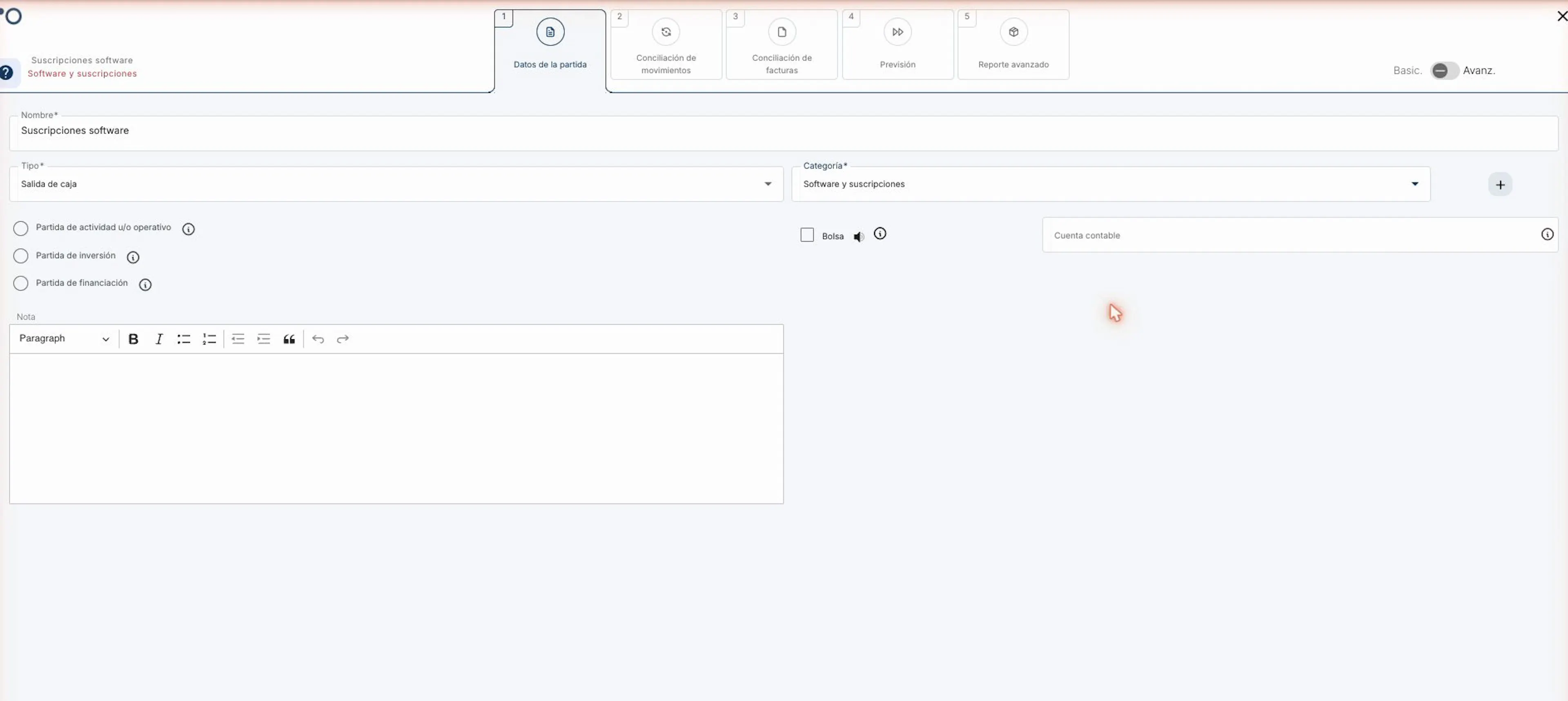This screenshot has width=1568, height=701.
Task: Redo last edit in Nota editor
Action: pyautogui.click(x=343, y=339)
